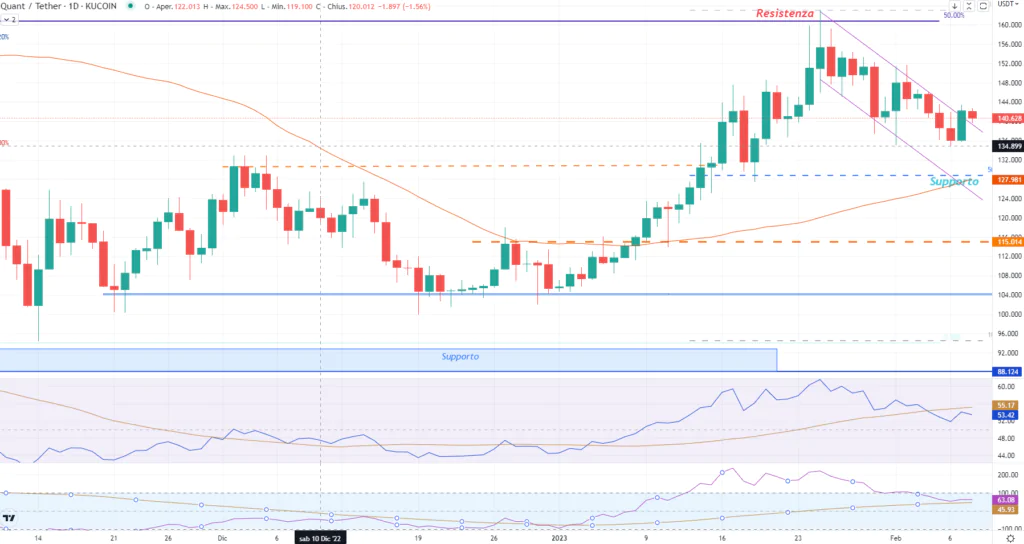Click the 100.000 price scale label

[1010, 314]
